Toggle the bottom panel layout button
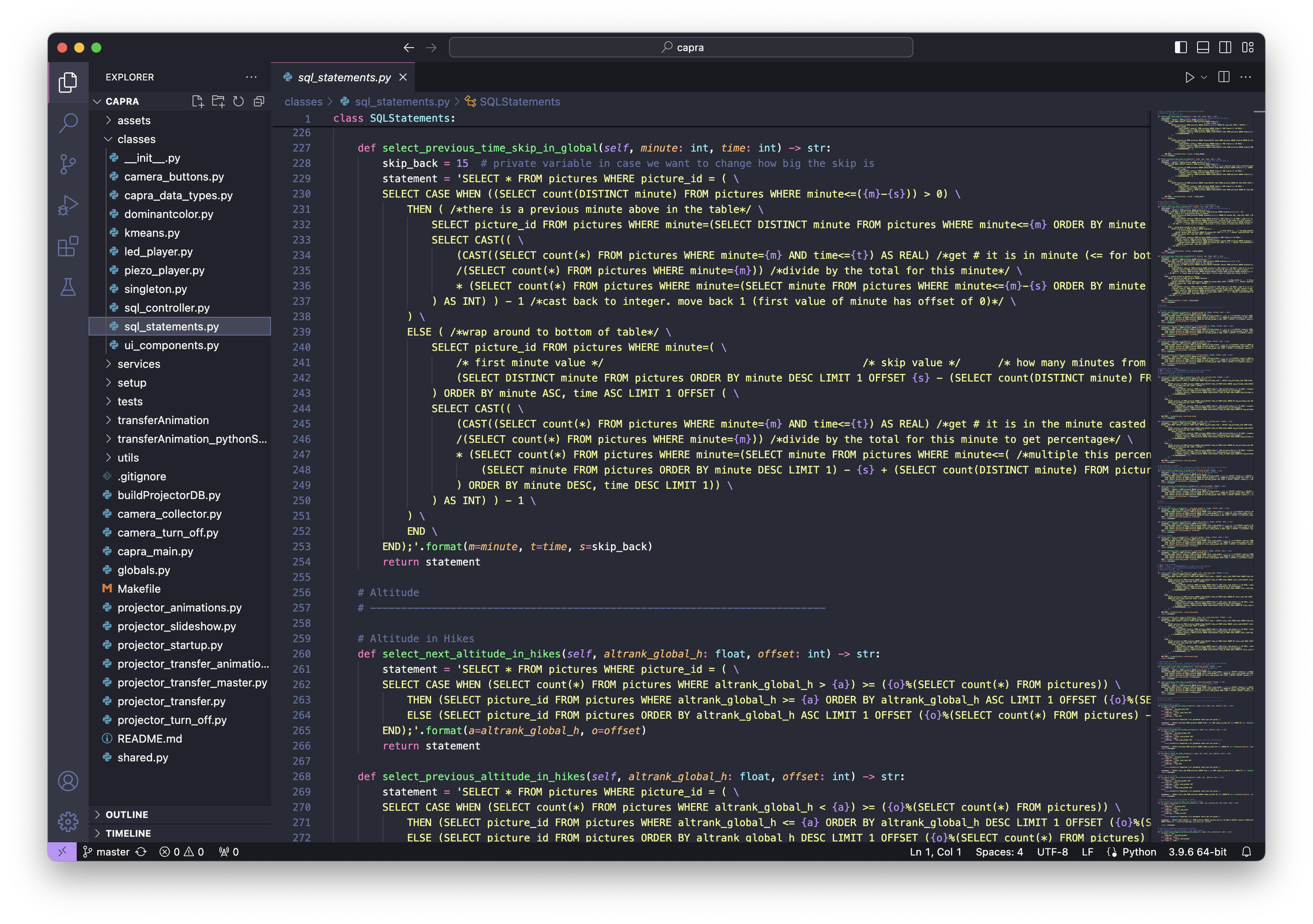The height and width of the screenshot is (924, 1313). pos(1203,47)
